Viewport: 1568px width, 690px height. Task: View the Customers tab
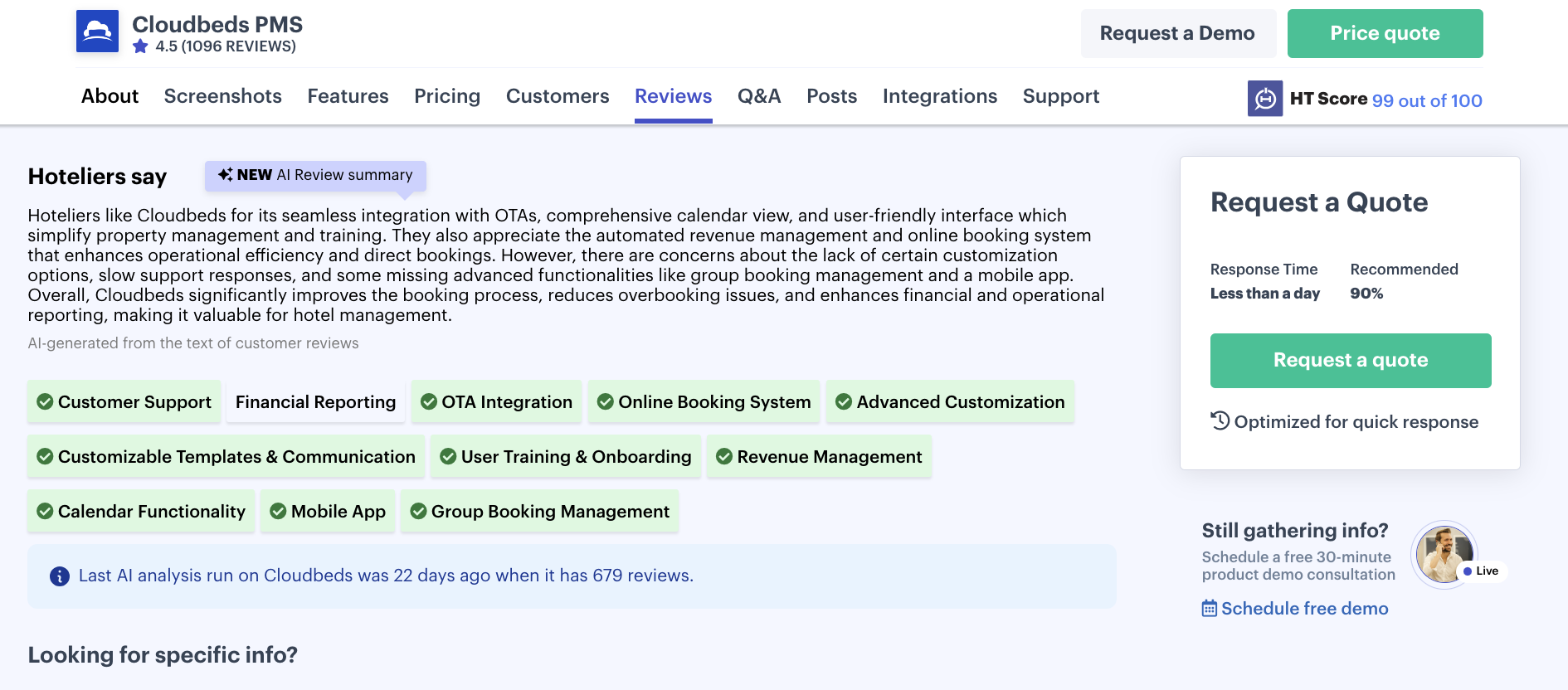click(558, 96)
